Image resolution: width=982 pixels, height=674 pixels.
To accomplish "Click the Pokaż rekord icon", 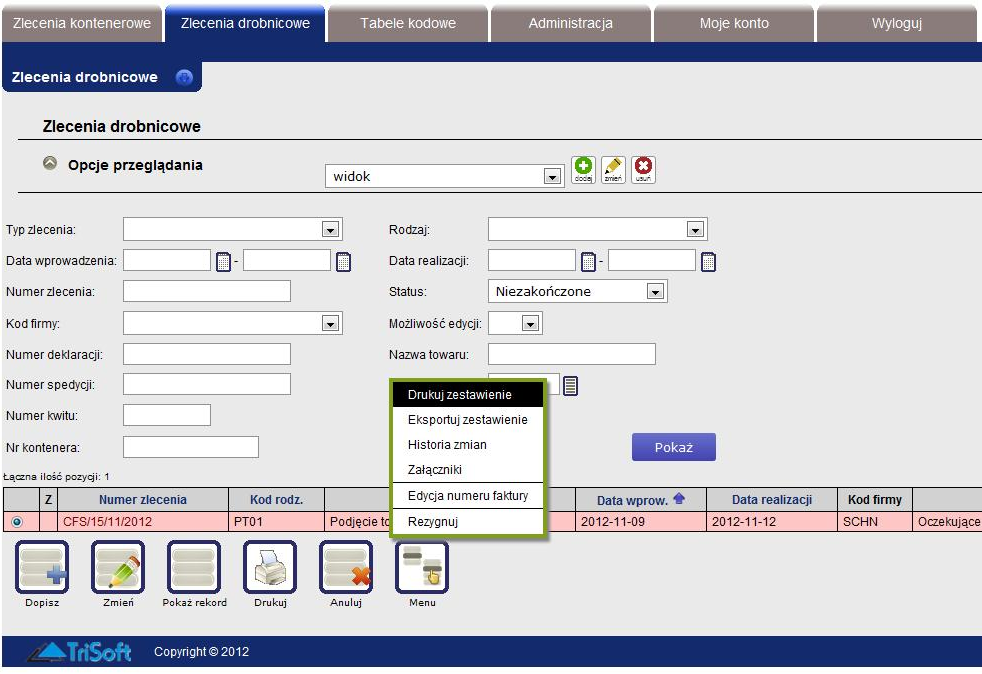I will point(194,567).
